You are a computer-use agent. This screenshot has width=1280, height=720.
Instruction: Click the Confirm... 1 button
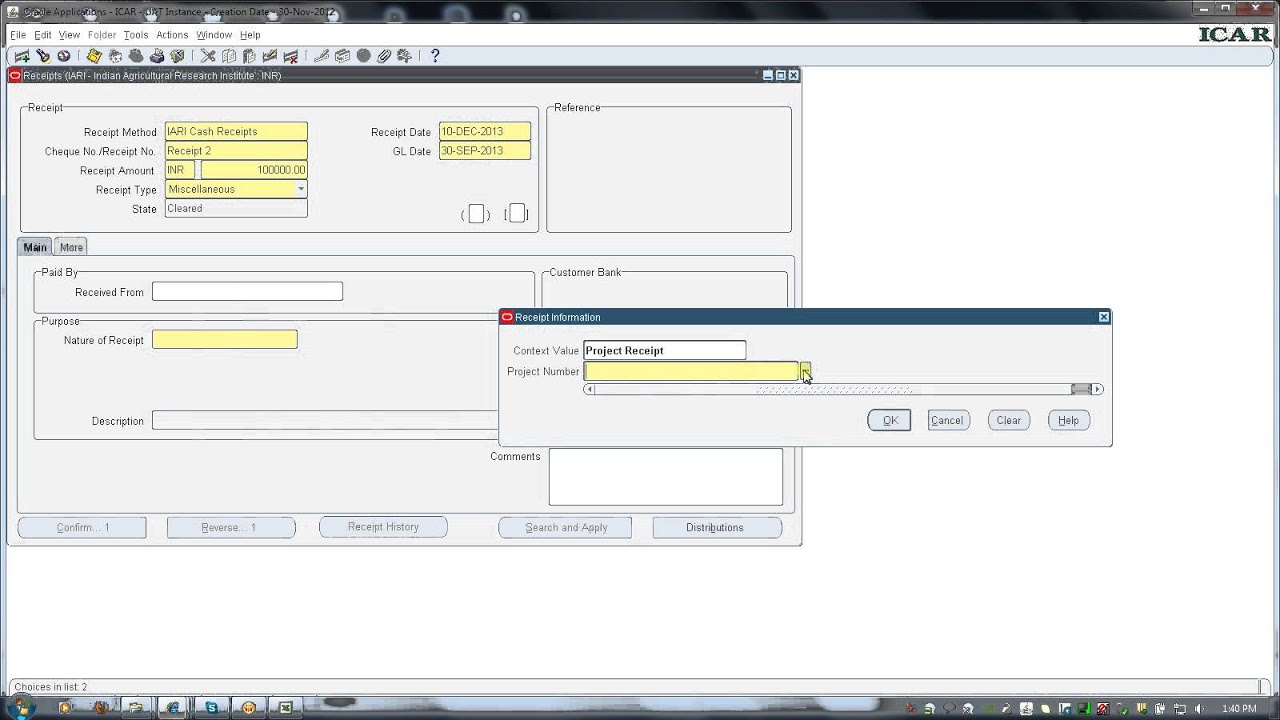(x=82, y=527)
